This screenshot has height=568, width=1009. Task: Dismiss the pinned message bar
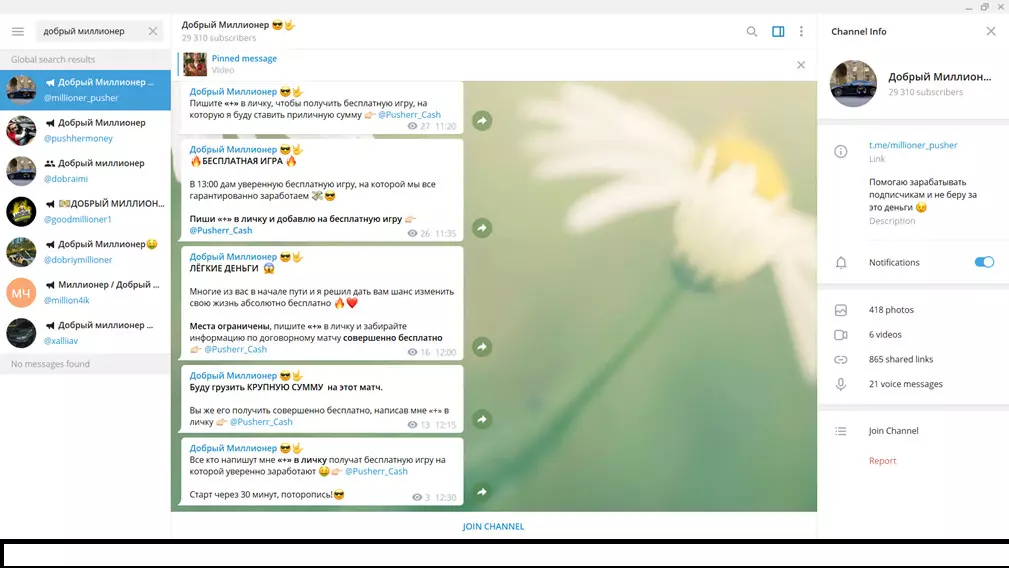tap(801, 65)
